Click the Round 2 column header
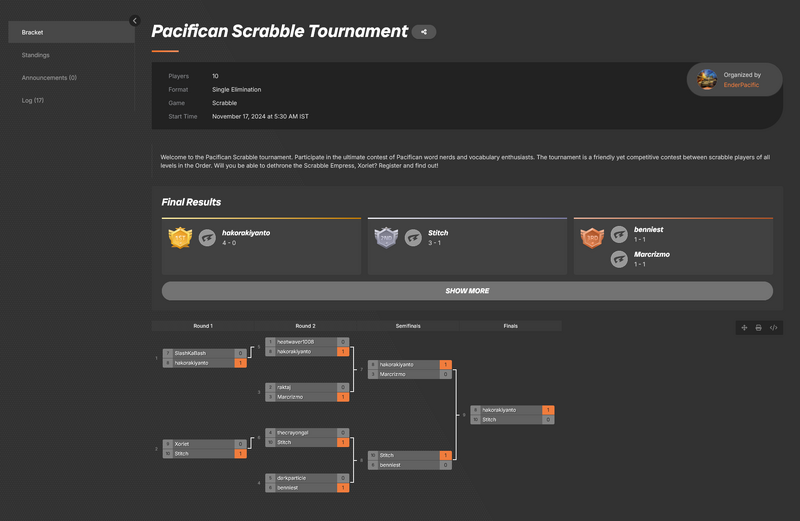Viewport: 800px width, 521px height. click(306, 326)
